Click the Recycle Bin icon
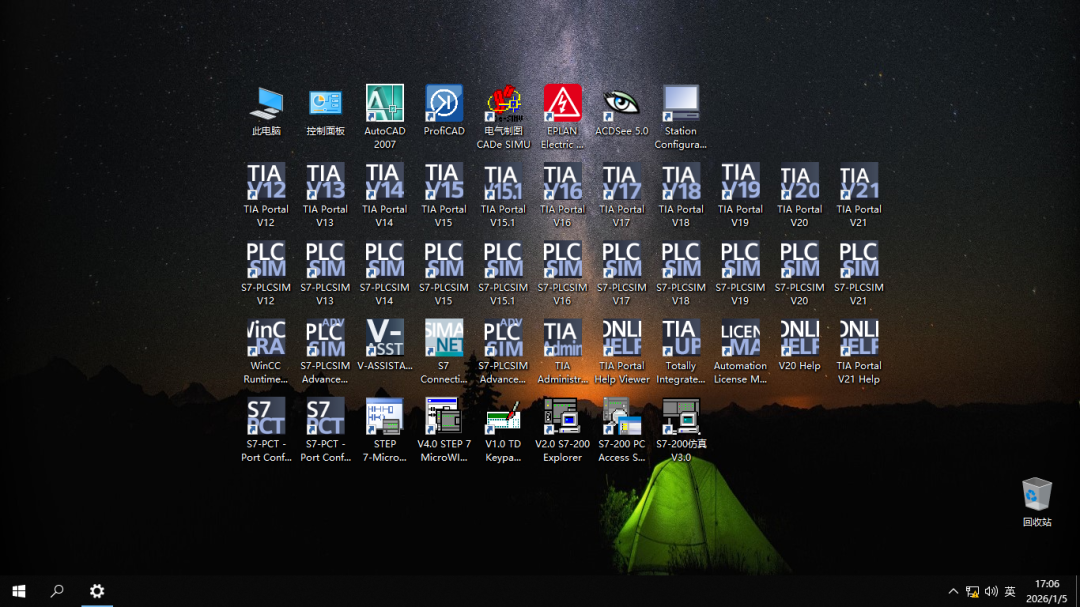1080x607 pixels. [x=1037, y=495]
